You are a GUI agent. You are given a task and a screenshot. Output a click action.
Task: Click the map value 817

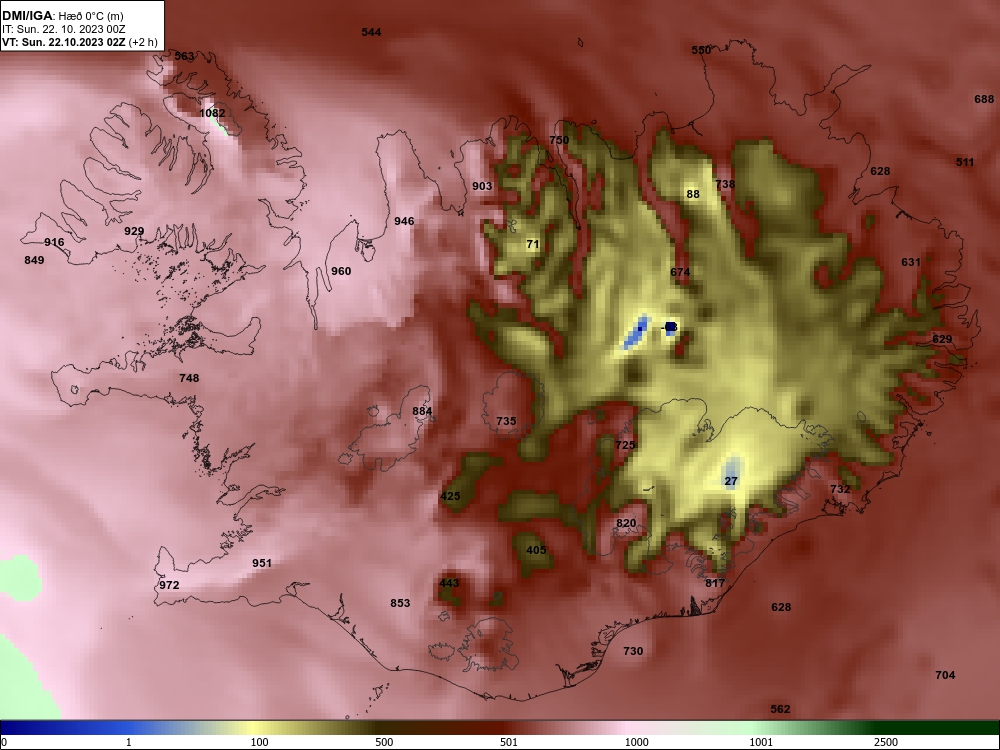(x=715, y=583)
